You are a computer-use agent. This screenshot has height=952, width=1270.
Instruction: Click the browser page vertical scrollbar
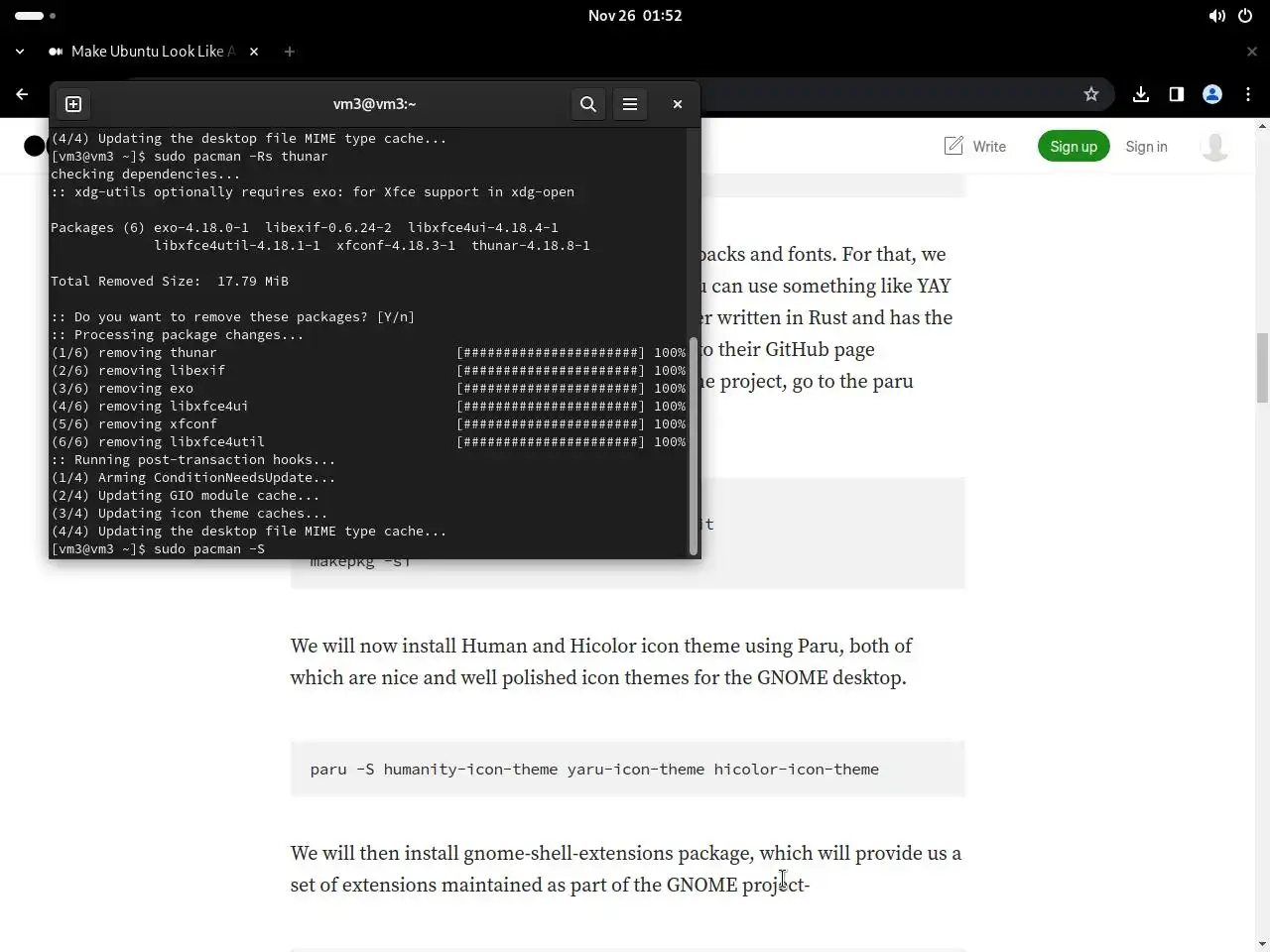click(x=1262, y=368)
